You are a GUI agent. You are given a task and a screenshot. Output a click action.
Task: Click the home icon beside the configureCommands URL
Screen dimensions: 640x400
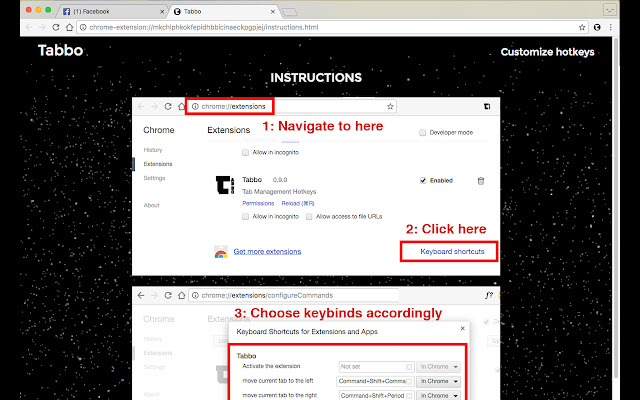click(182, 296)
